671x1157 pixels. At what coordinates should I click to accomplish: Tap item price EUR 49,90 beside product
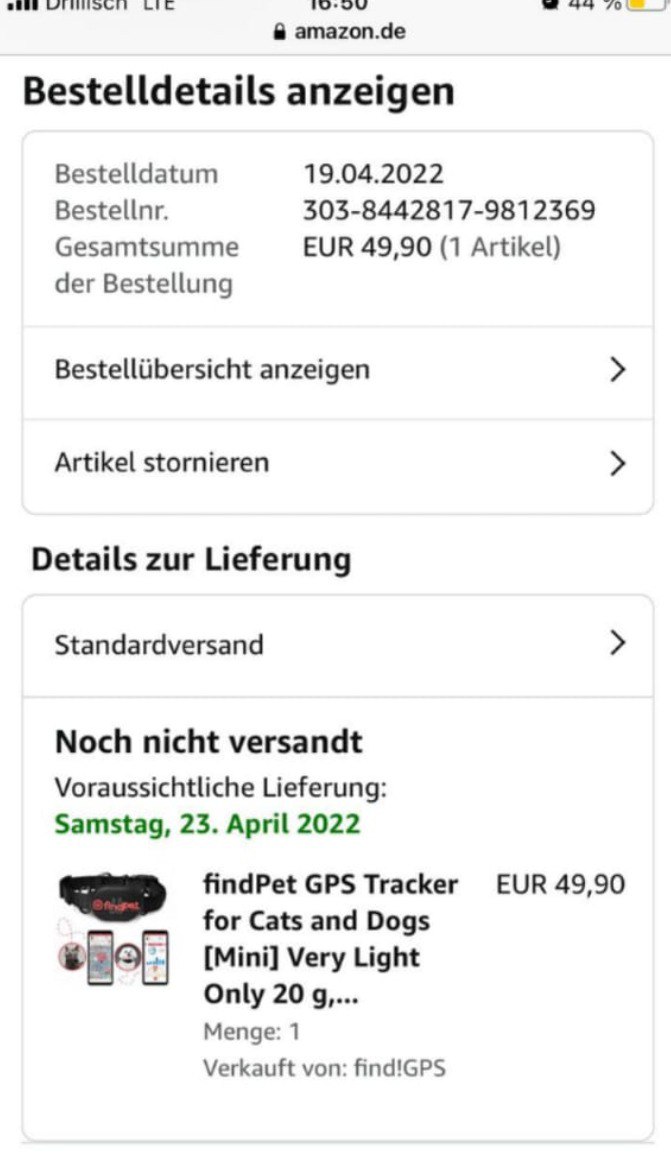pos(560,884)
